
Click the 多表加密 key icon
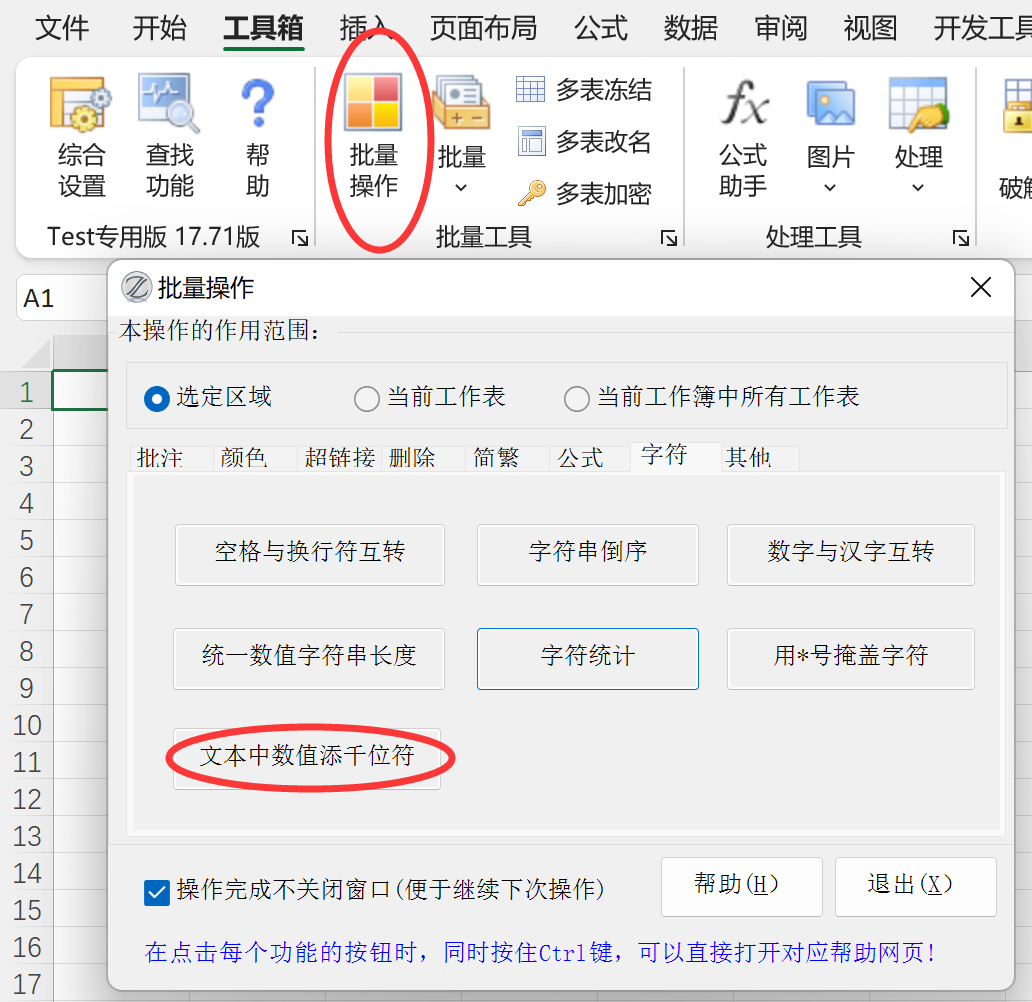(531, 193)
